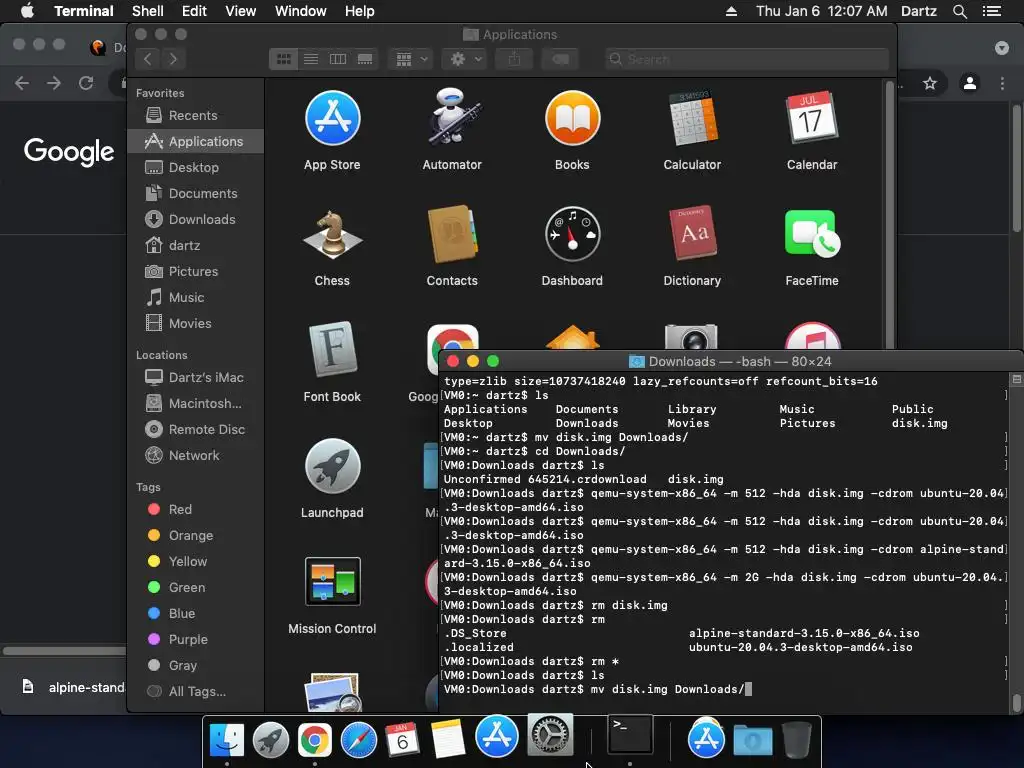Click the Chrome icon in the Dock
1024x768 pixels.
(x=314, y=741)
